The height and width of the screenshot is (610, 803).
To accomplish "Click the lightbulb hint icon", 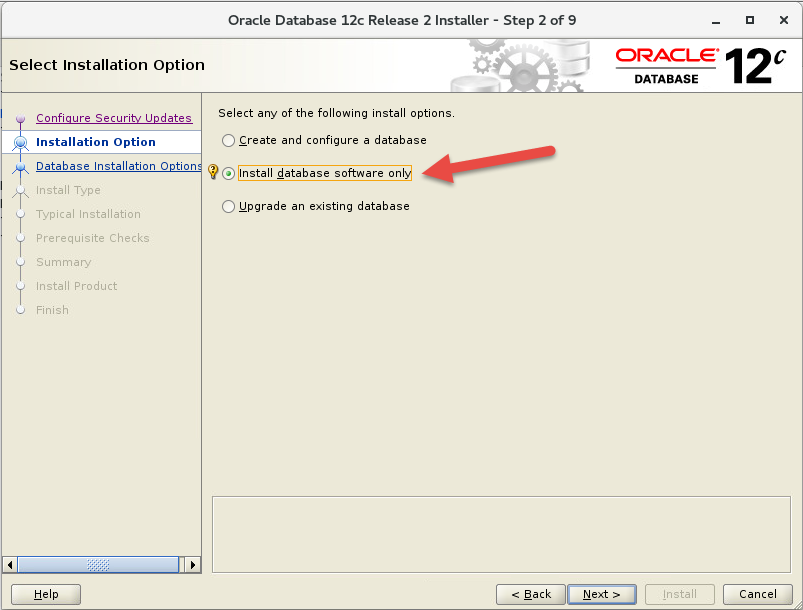I will pos(213,172).
